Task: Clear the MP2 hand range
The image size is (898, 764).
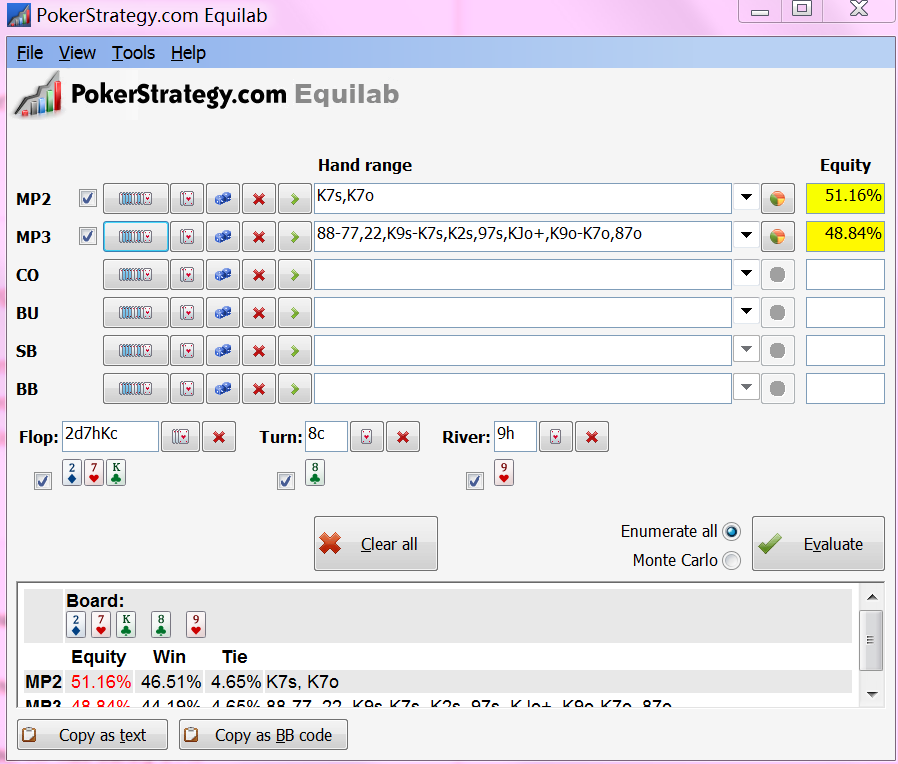Action: coord(259,199)
